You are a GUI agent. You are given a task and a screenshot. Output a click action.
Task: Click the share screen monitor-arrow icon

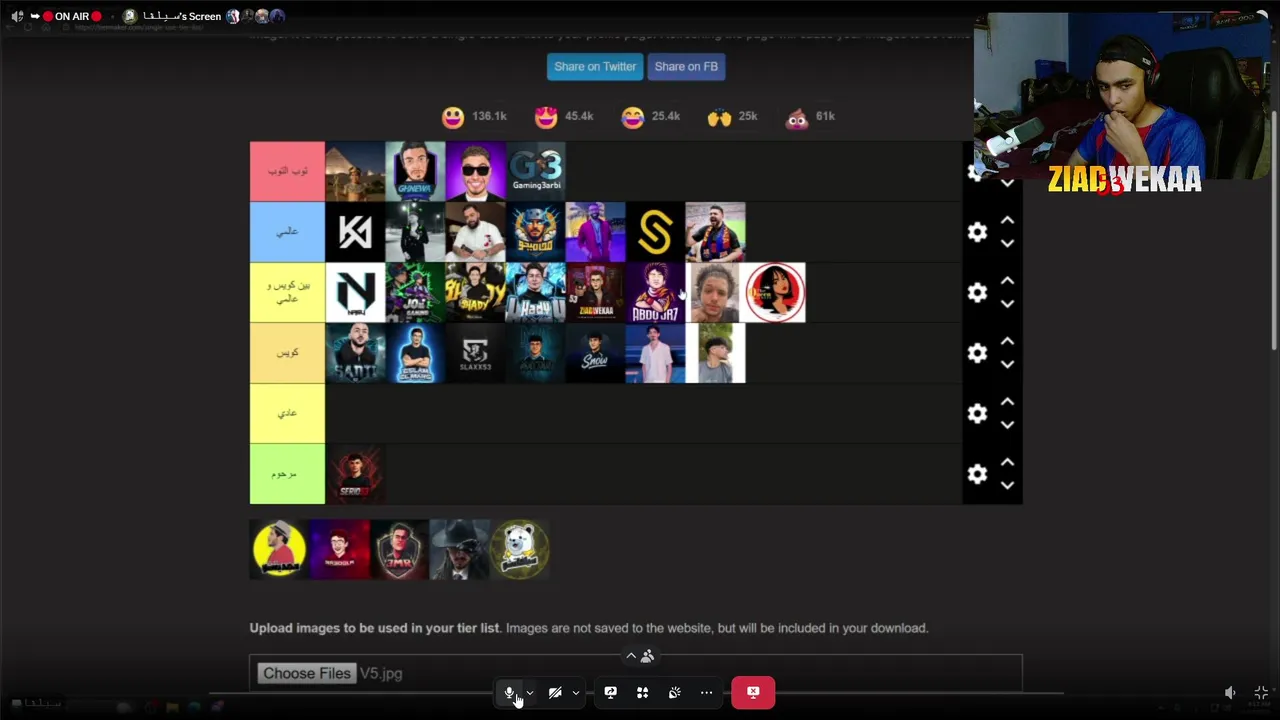(x=610, y=692)
